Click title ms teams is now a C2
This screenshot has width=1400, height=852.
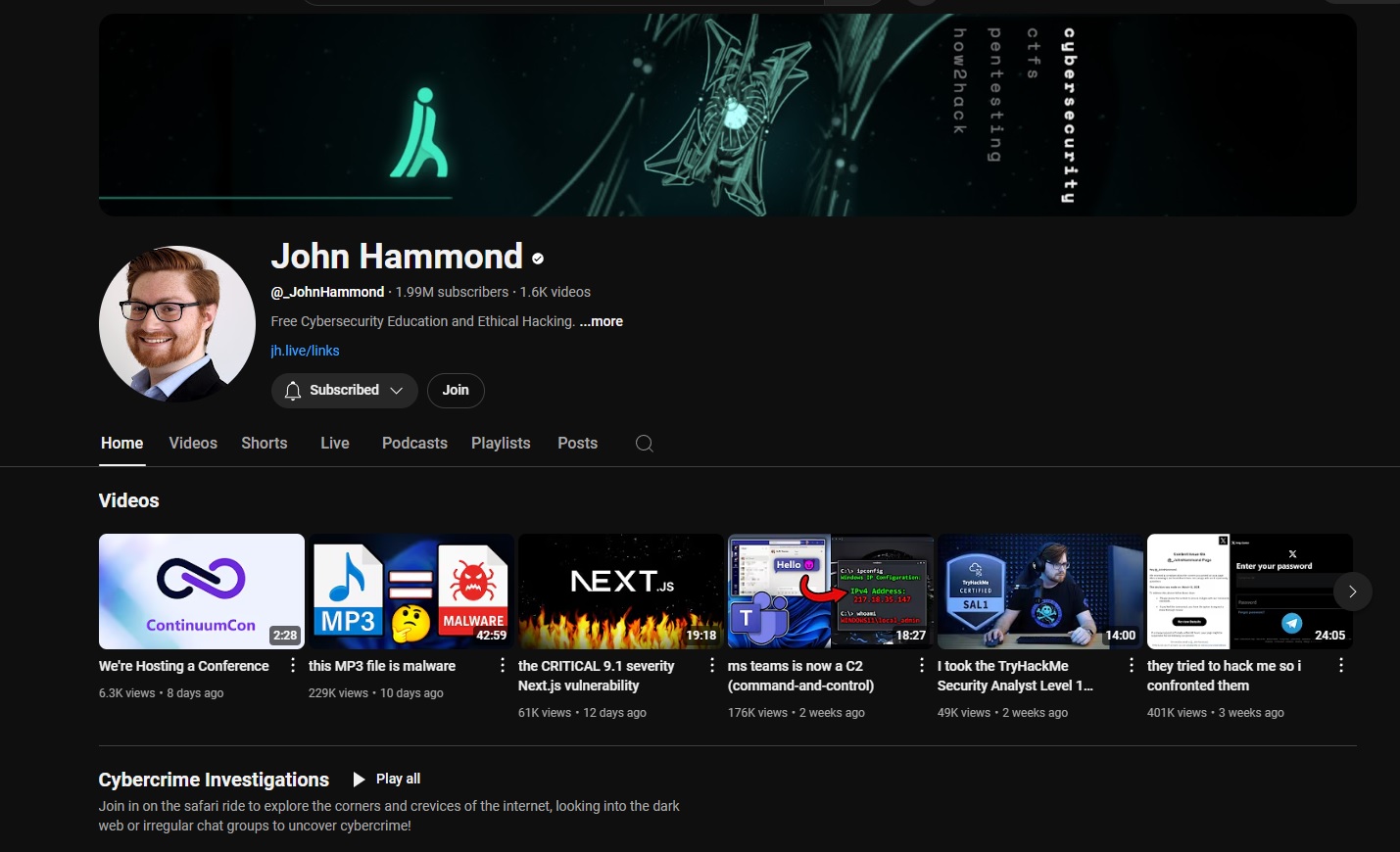801,676
